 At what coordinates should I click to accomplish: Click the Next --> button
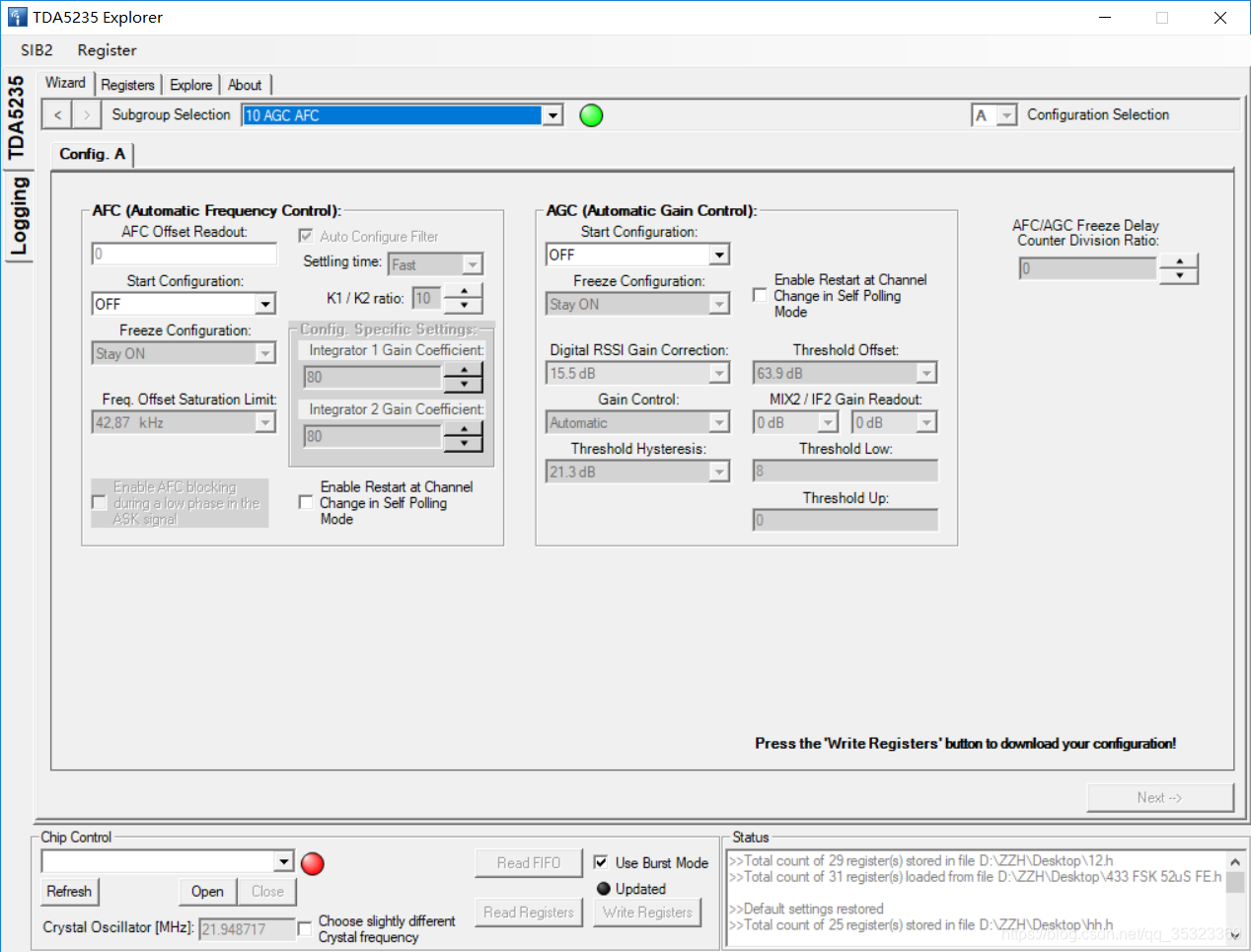pyautogui.click(x=1159, y=797)
